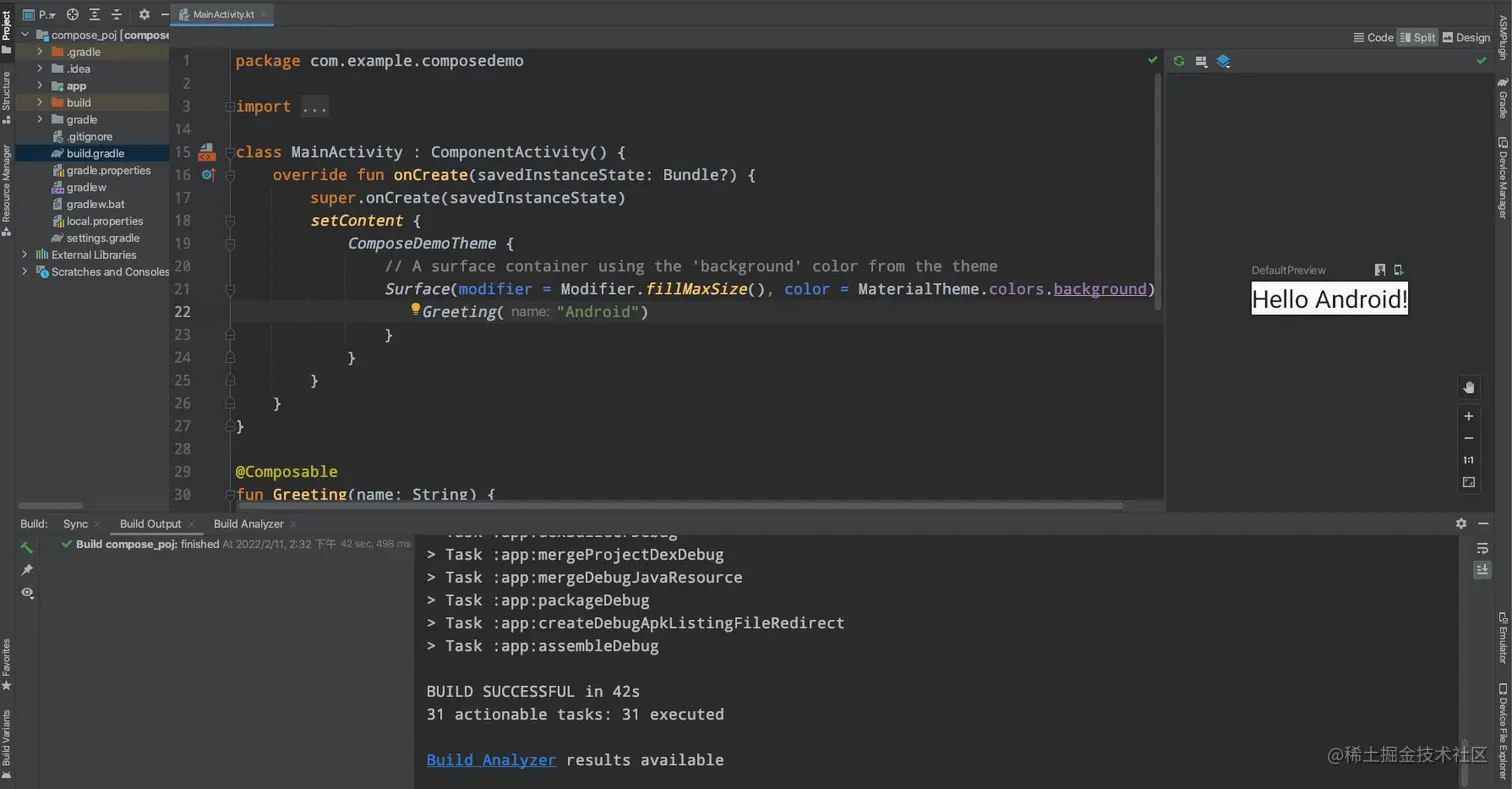Viewport: 1512px width, 789px height.
Task: Hide the Project panel with the minus icon
Action: [x=165, y=15]
